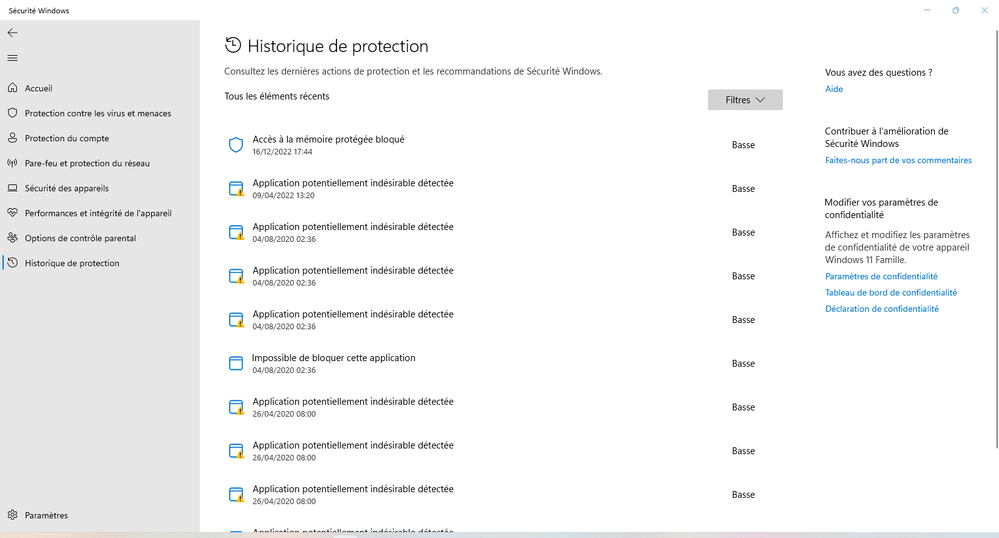Click the Paramètres gear icon
999x538 pixels.
tap(13, 515)
